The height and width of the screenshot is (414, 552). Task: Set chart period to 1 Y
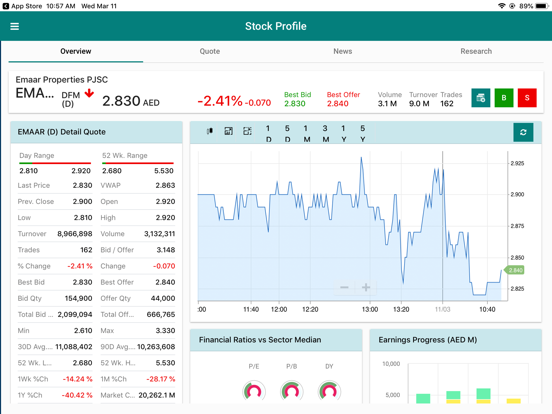point(344,134)
